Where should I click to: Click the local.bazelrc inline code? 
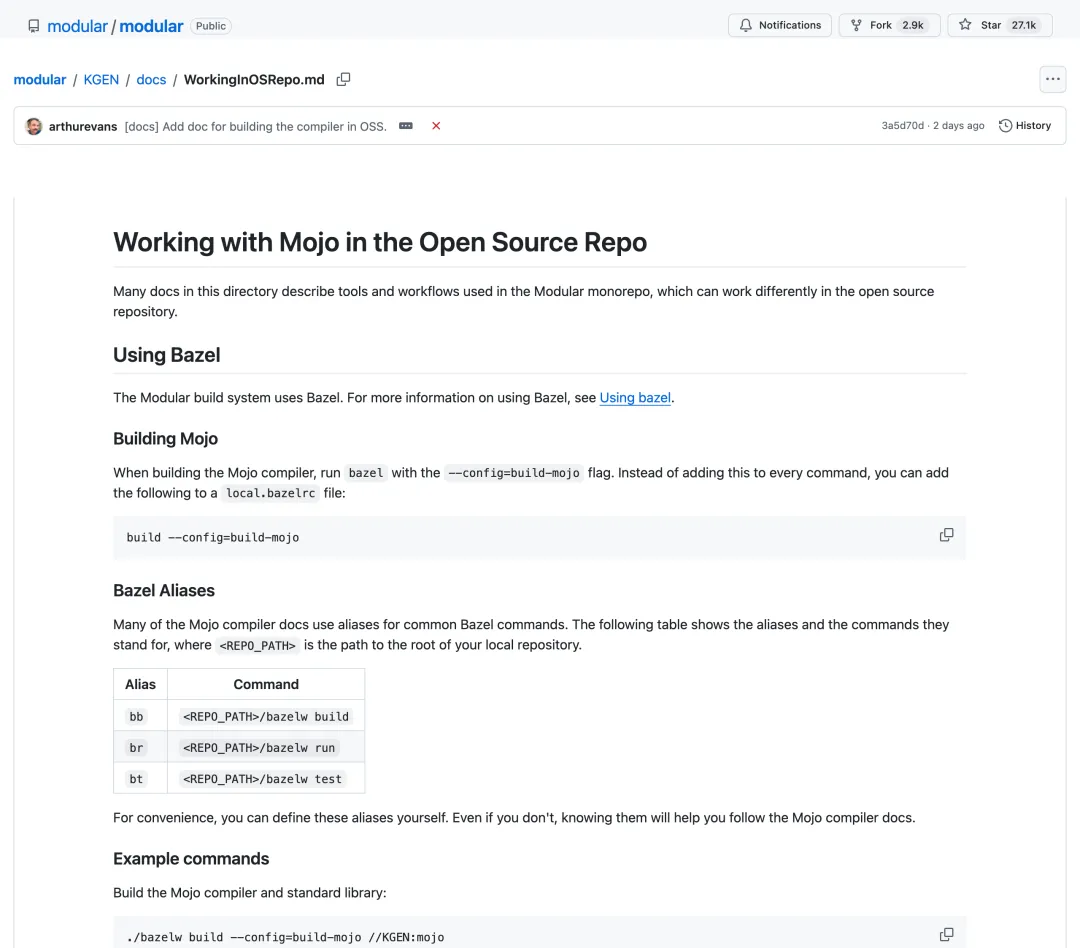[271, 493]
